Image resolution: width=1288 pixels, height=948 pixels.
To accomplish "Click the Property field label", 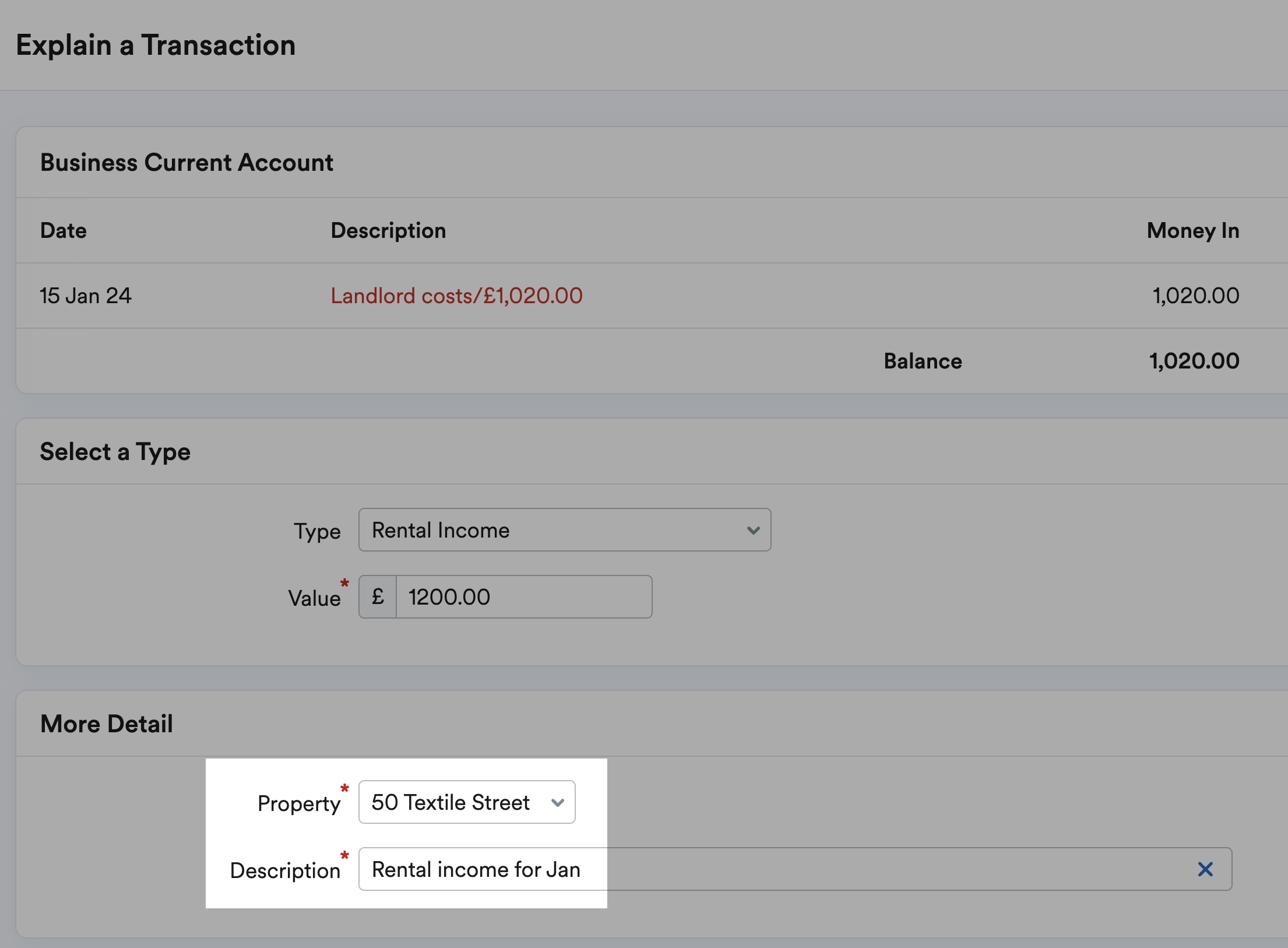I will tap(299, 803).
